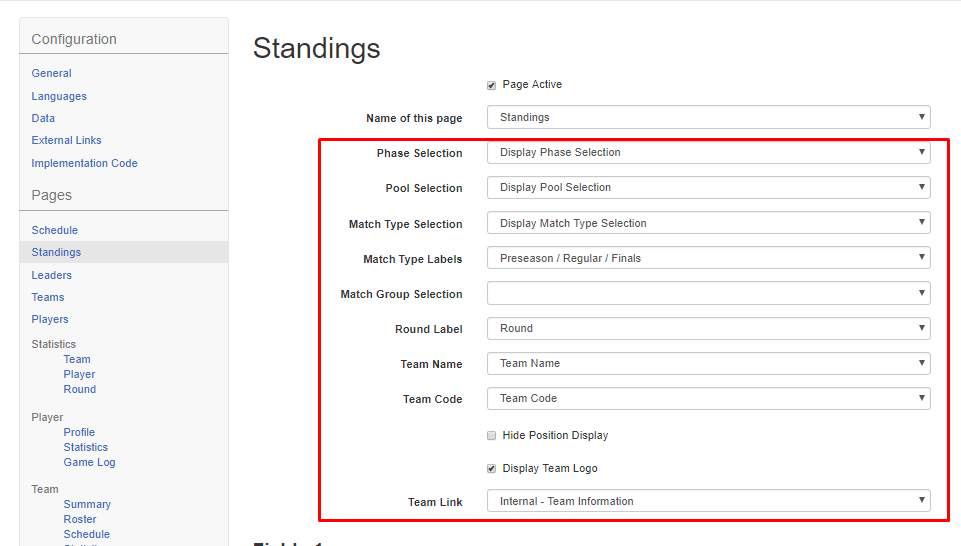Open the Round statistics page
The image size is (961, 546).
(80, 389)
